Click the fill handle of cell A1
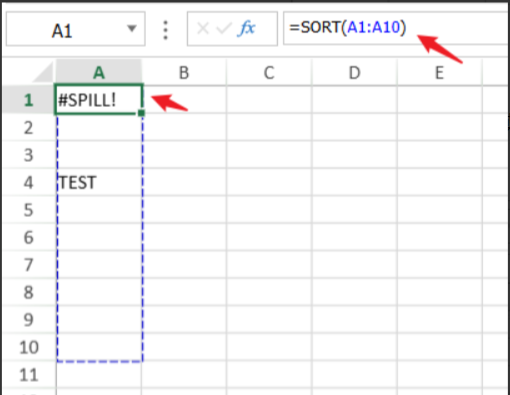The image size is (510, 395). (x=141, y=113)
